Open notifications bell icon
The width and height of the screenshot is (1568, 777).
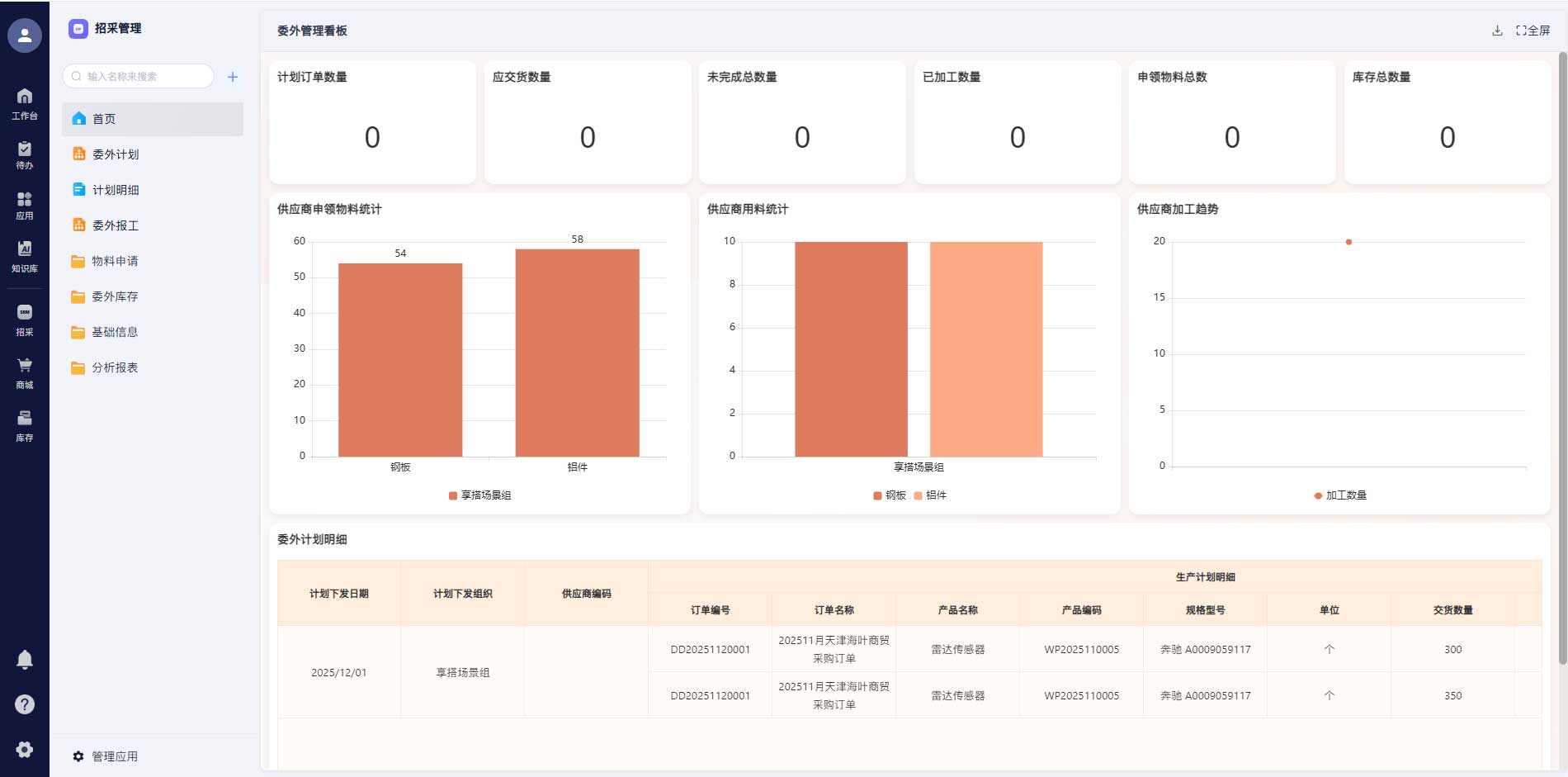[x=25, y=659]
